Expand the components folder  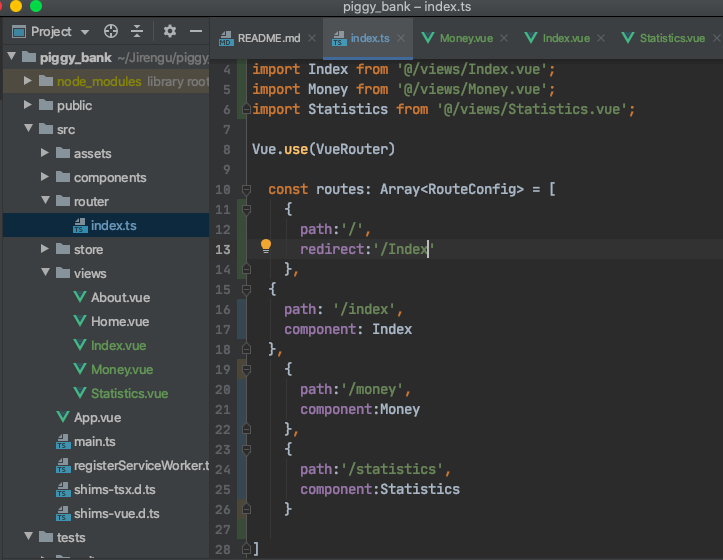click(x=45, y=177)
